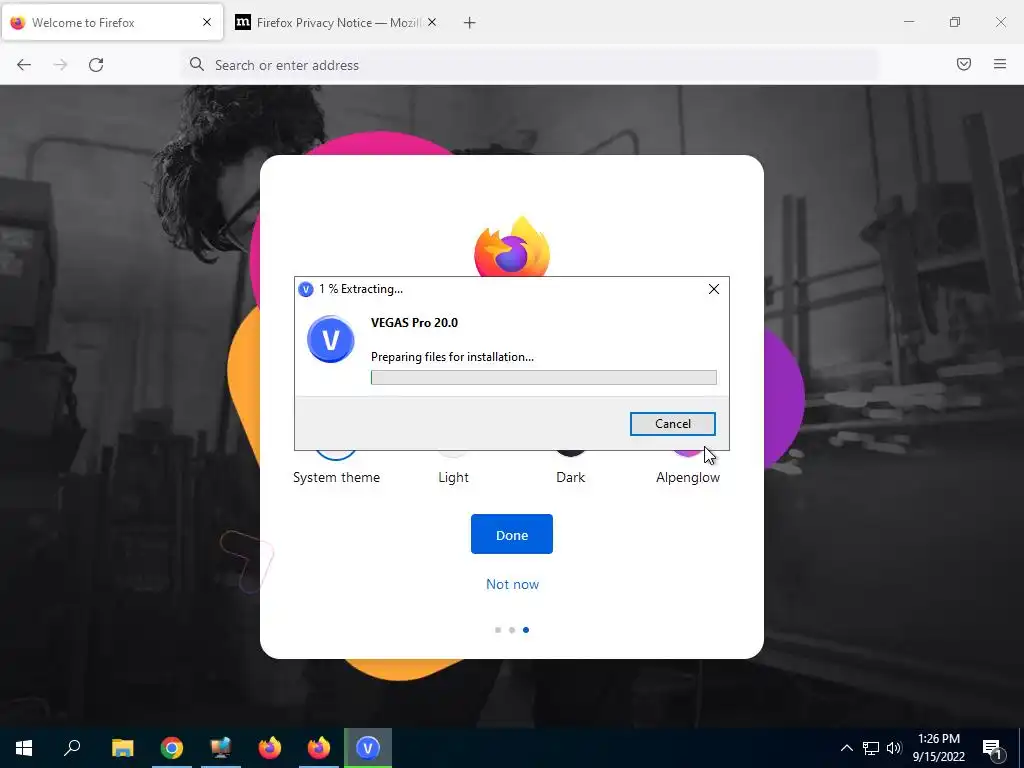Click the first step indicator dot
1024x768 pixels.
click(x=498, y=630)
